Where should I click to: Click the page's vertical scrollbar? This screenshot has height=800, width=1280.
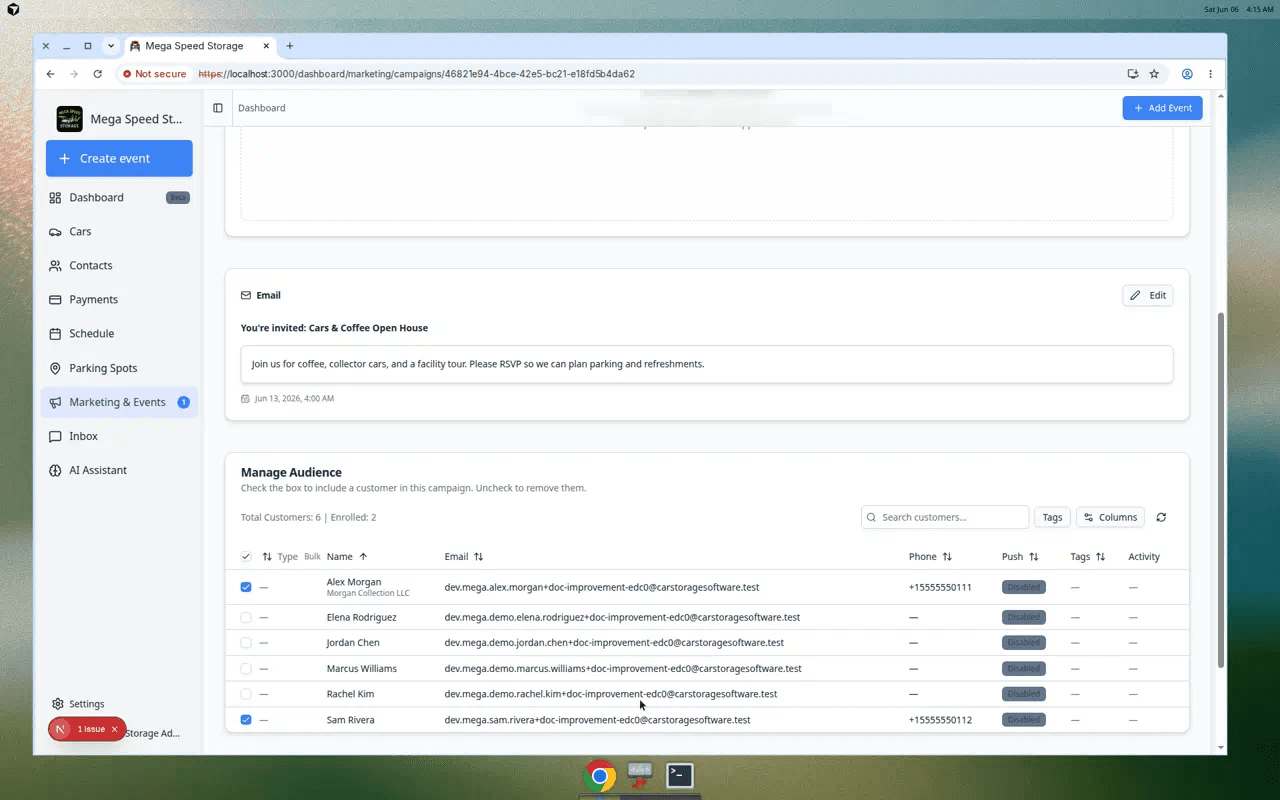point(1221,490)
